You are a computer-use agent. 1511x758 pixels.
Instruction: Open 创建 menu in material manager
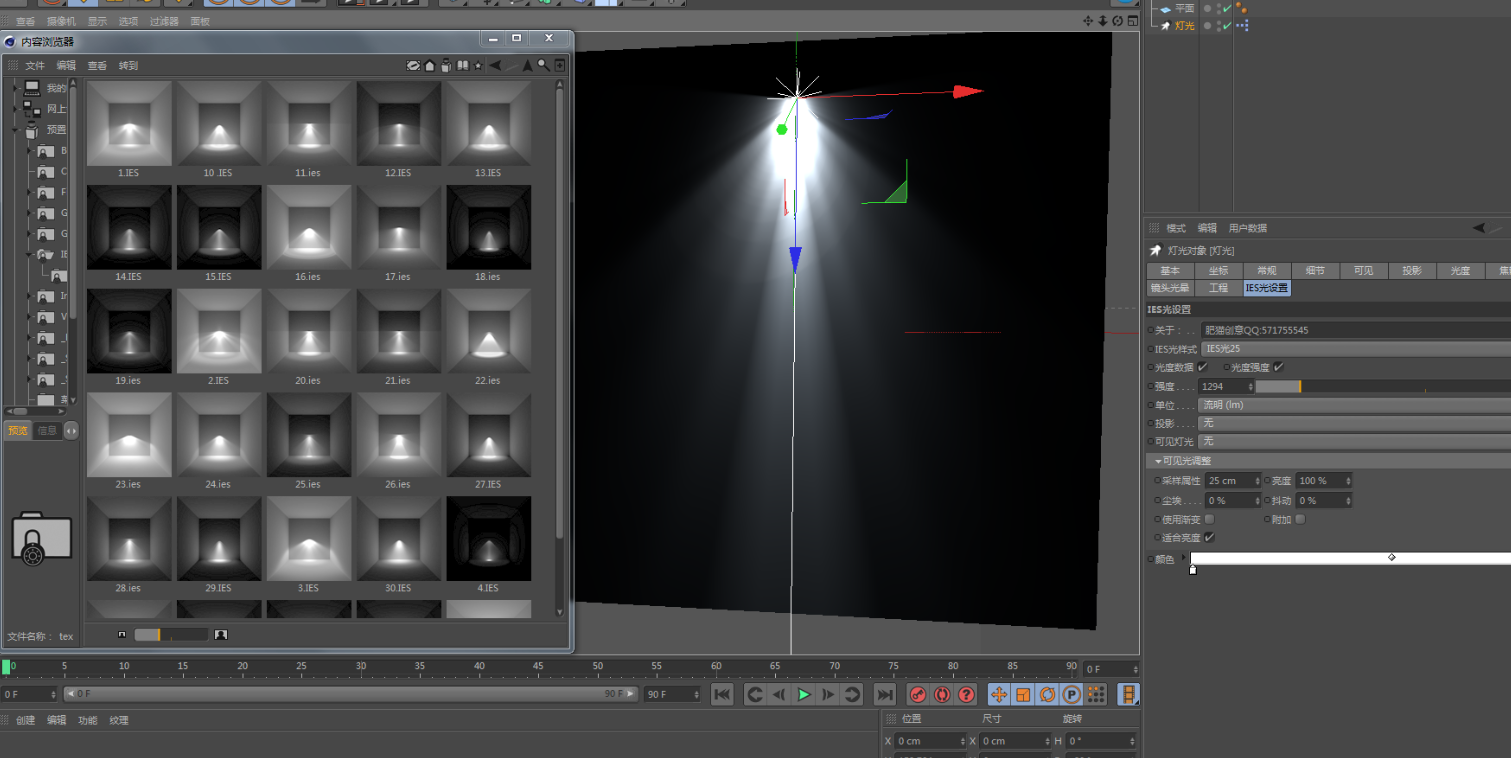[x=25, y=720]
